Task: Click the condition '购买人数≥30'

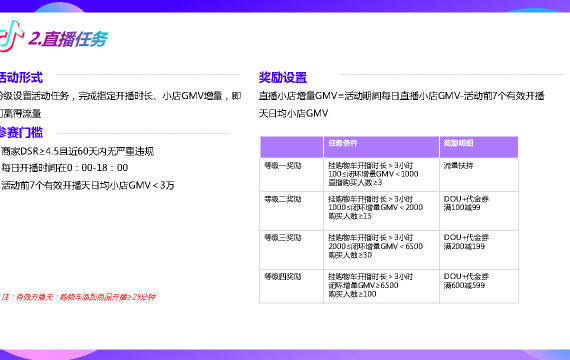Action: pos(350,255)
